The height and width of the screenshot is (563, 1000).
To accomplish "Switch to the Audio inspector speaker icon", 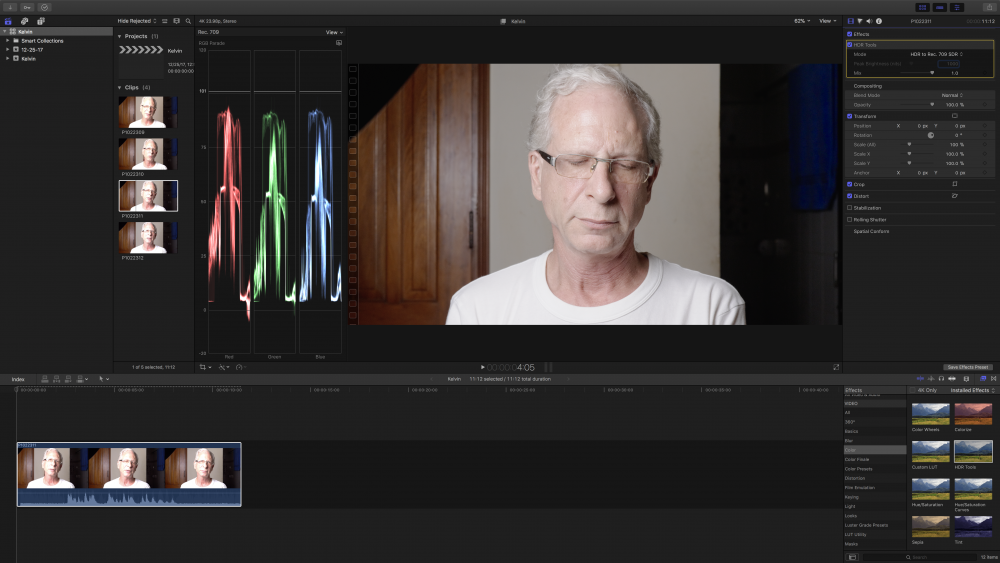I will coord(868,20).
